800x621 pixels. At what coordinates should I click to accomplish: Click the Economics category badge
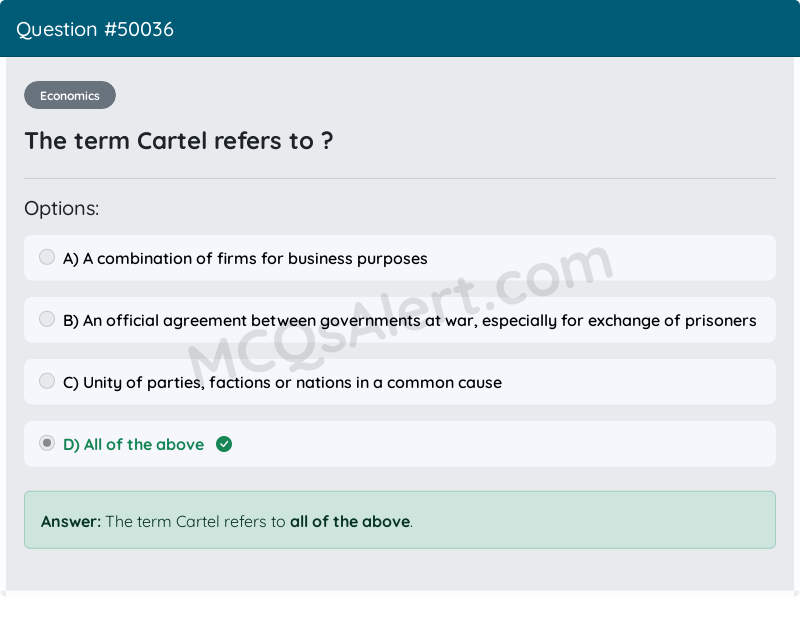coord(69,95)
